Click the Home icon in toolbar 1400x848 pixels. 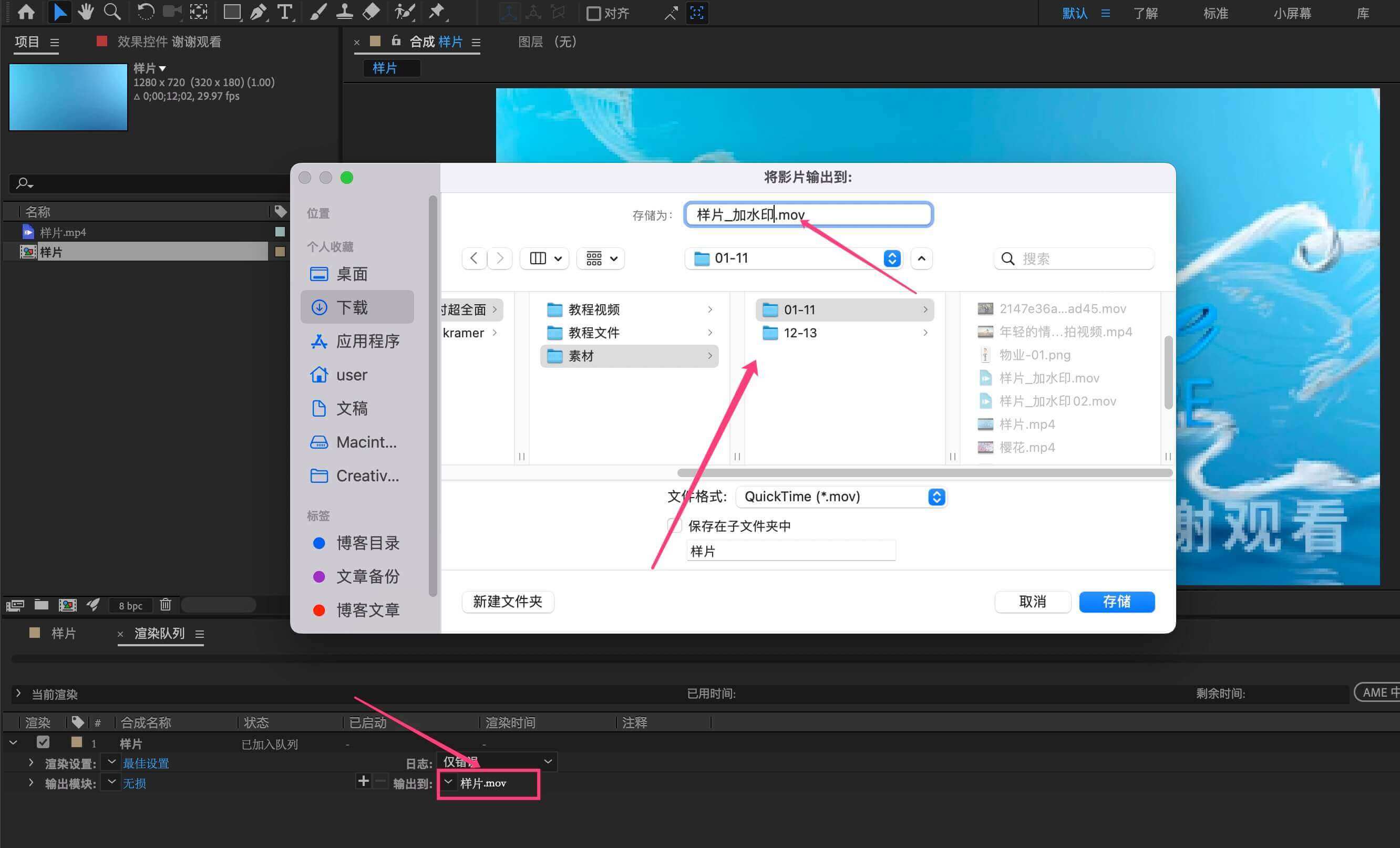tap(26, 12)
